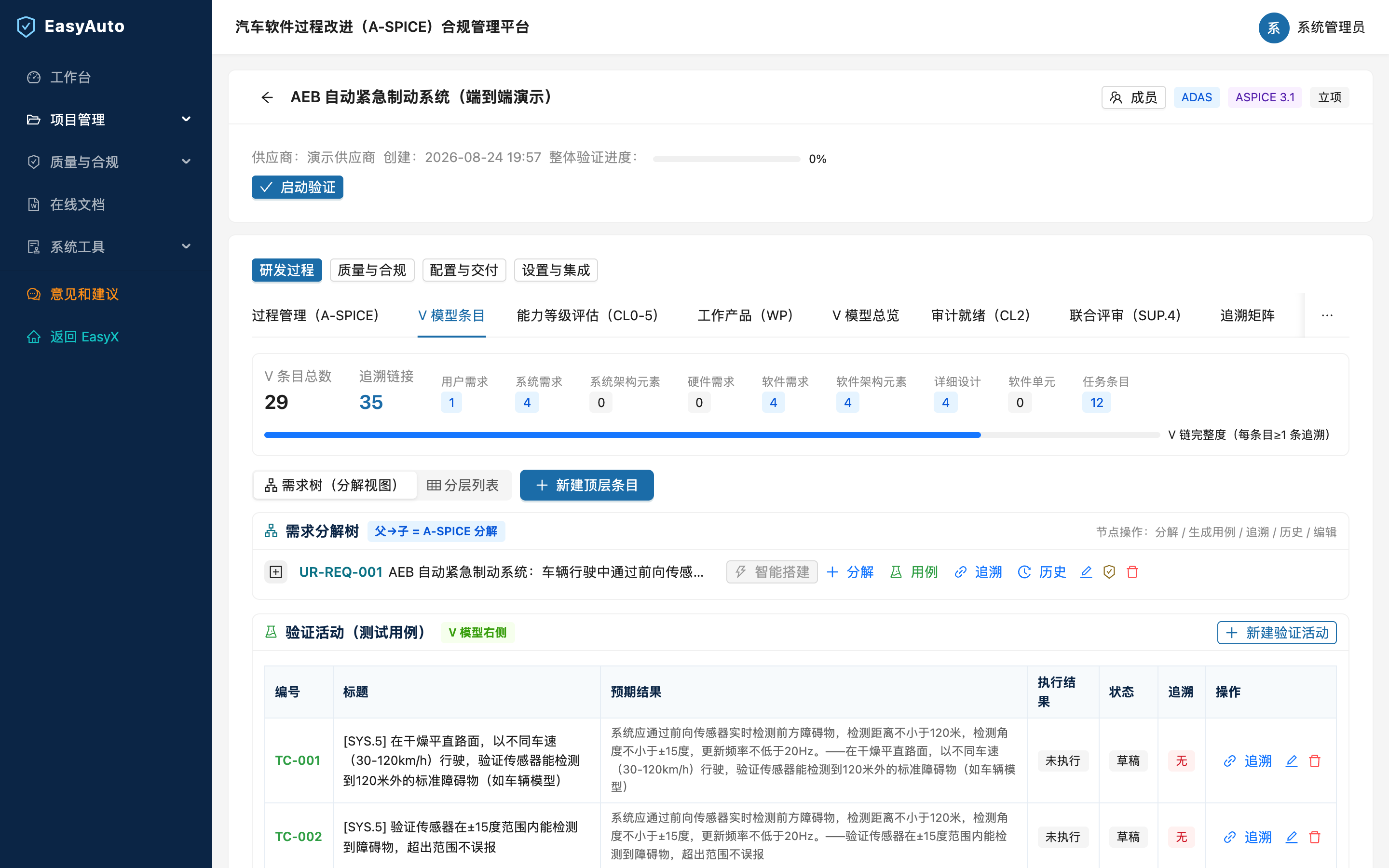The image size is (1389, 868).
Task: Delete TC-002 with trash icon
Action: tap(1315, 838)
